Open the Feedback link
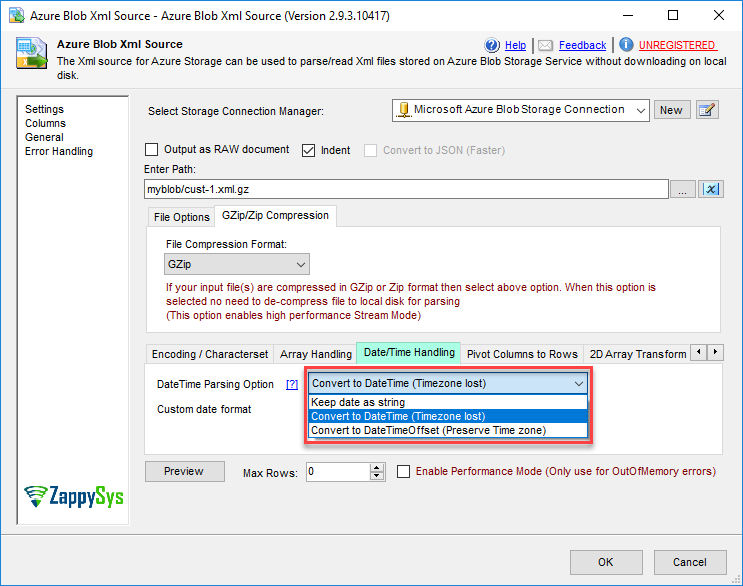Screen dimensions: 743x586 tap(582, 45)
